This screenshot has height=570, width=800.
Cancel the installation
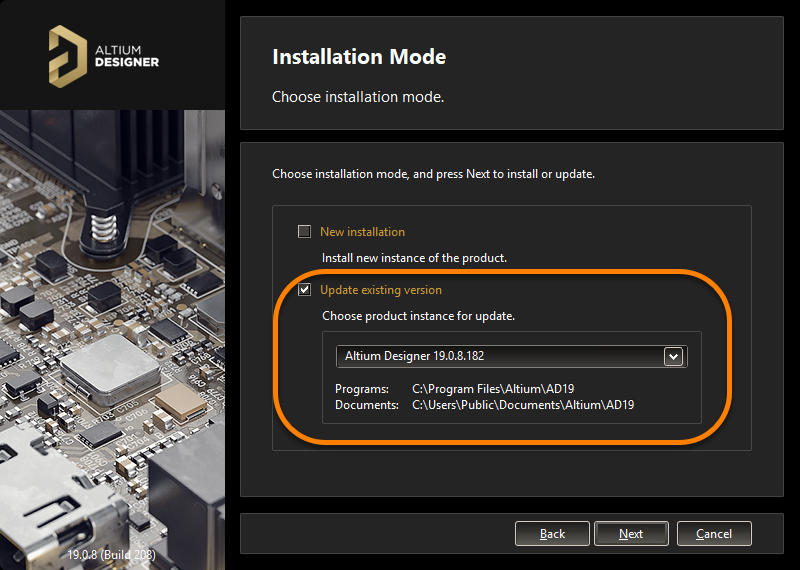click(x=713, y=534)
